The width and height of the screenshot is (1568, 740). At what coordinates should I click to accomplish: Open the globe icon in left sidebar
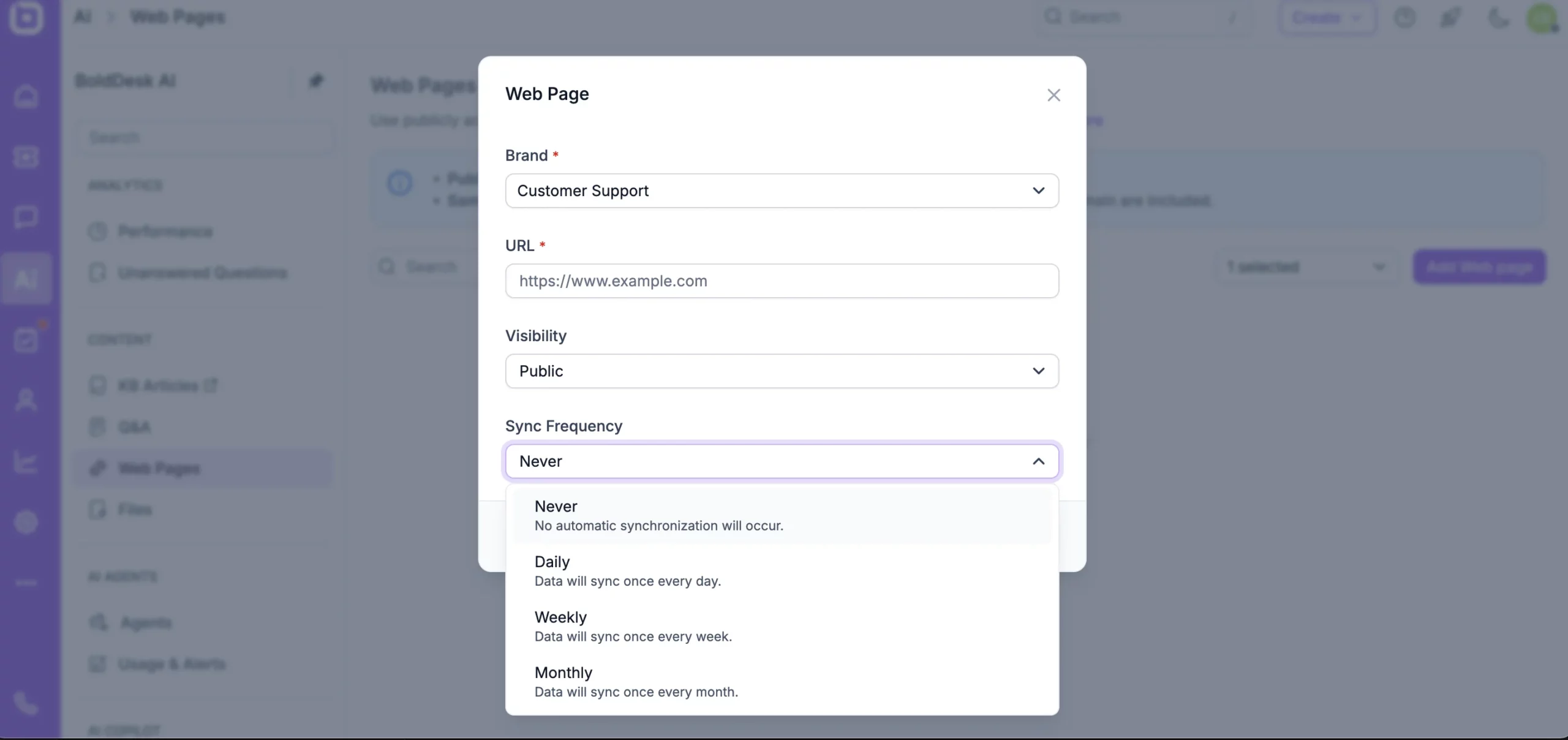coord(26,522)
